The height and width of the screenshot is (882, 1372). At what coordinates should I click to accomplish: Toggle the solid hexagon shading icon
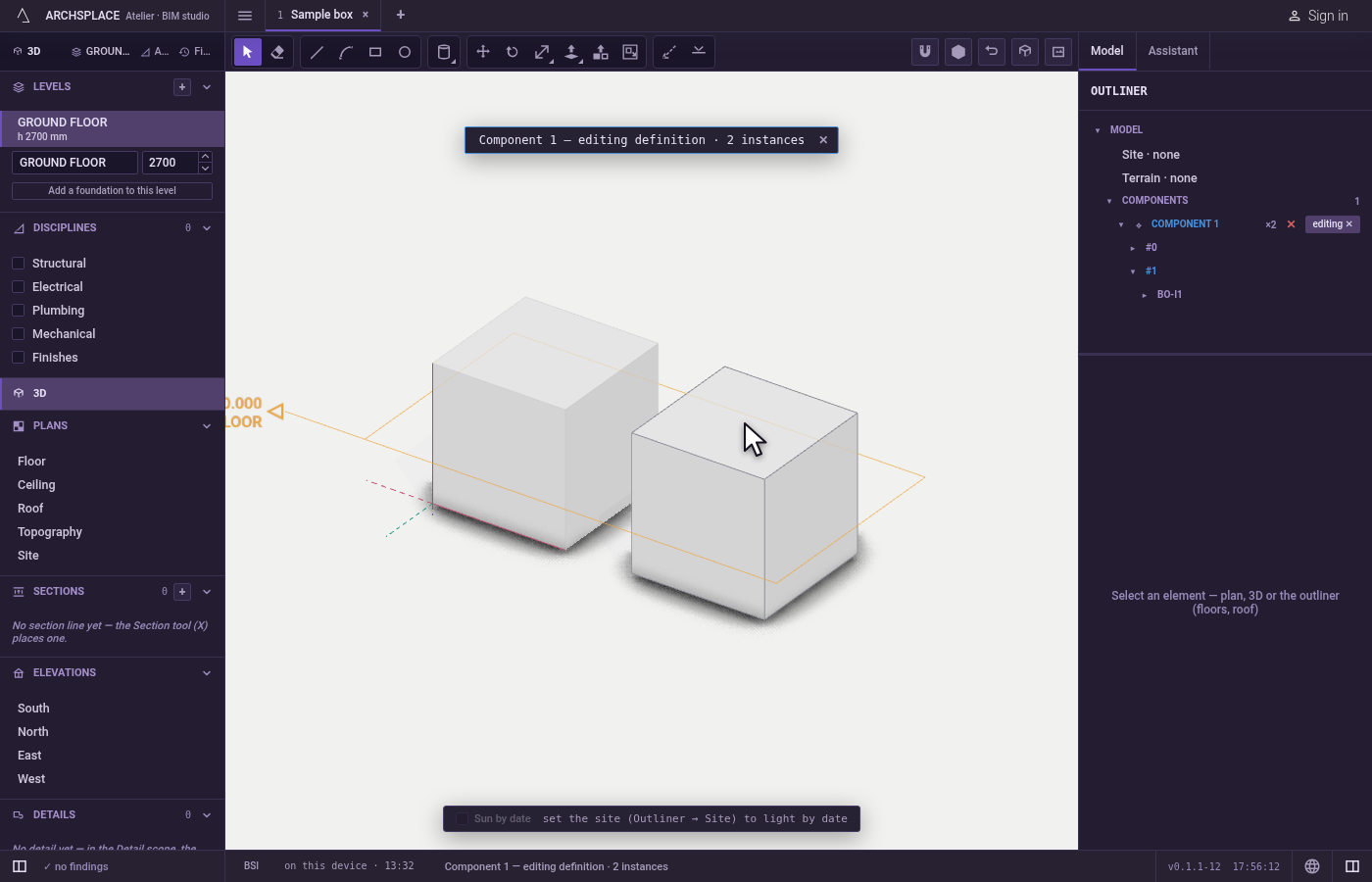pos(958,52)
